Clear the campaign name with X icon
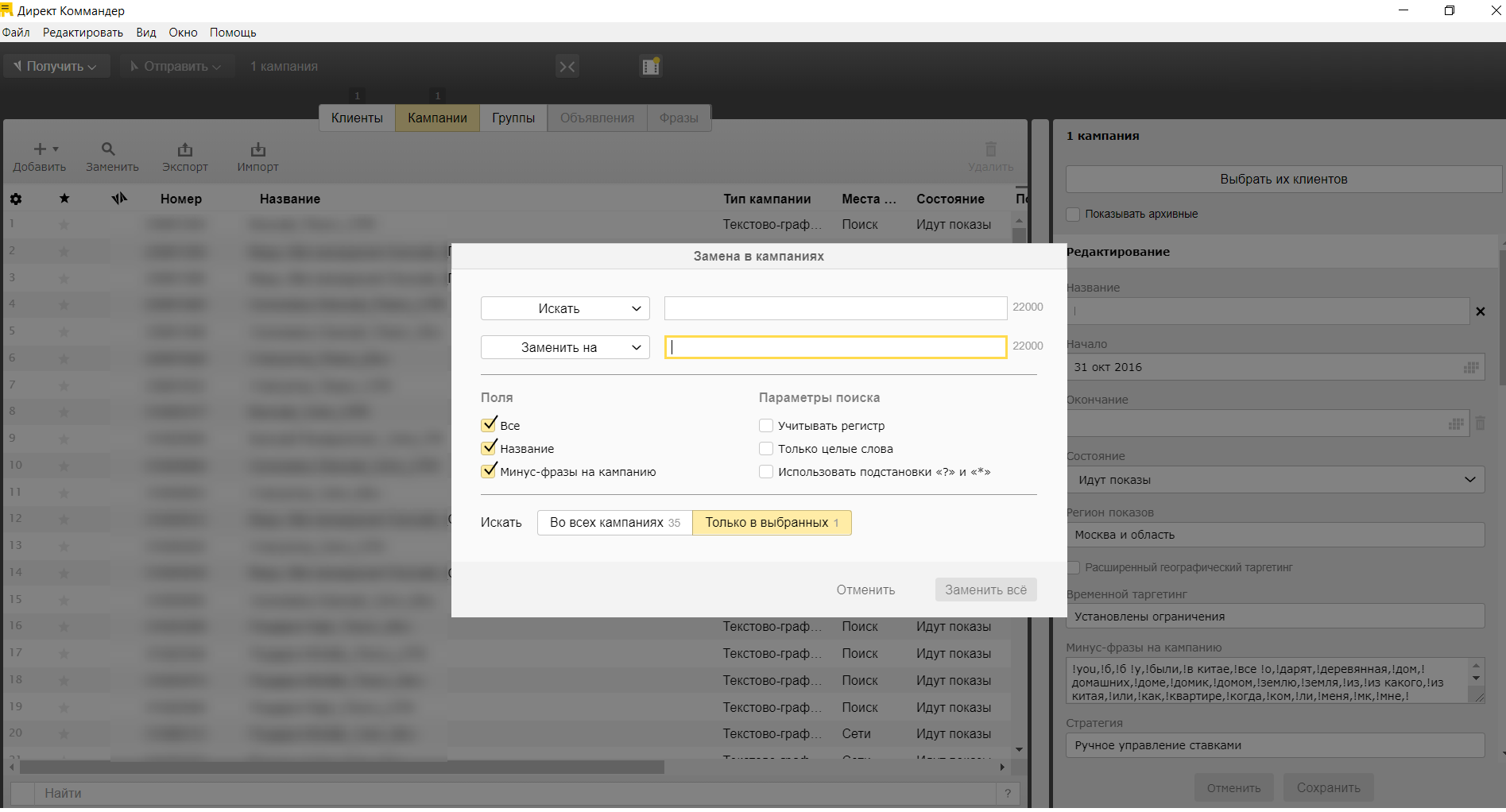This screenshot has width=1506, height=812. tap(1480, 311)
